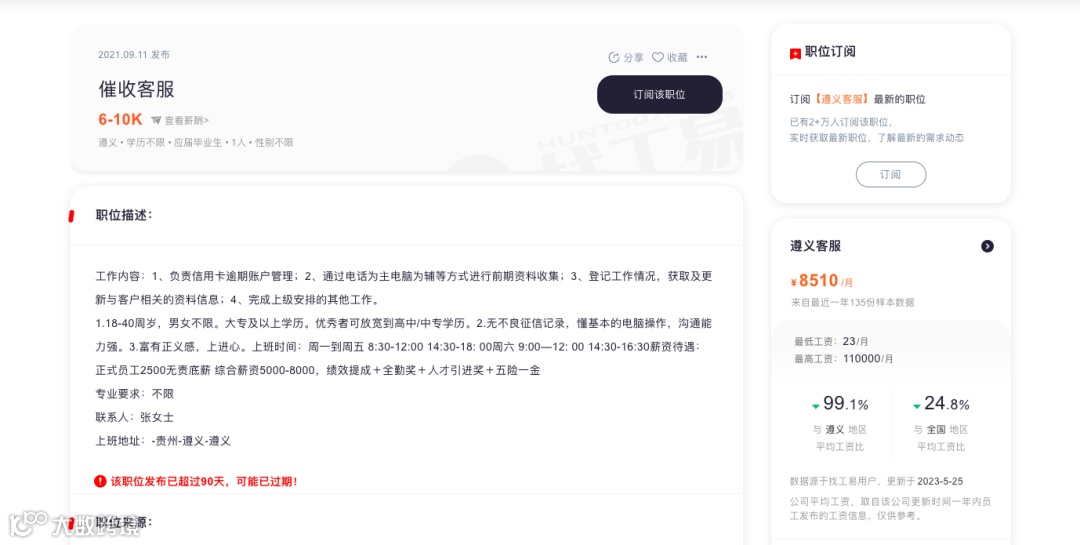Click 来自最近一年135份样本数据 note
This screenshot has height=545, width=1080.
pyautogui.click(x=852, y=302)
